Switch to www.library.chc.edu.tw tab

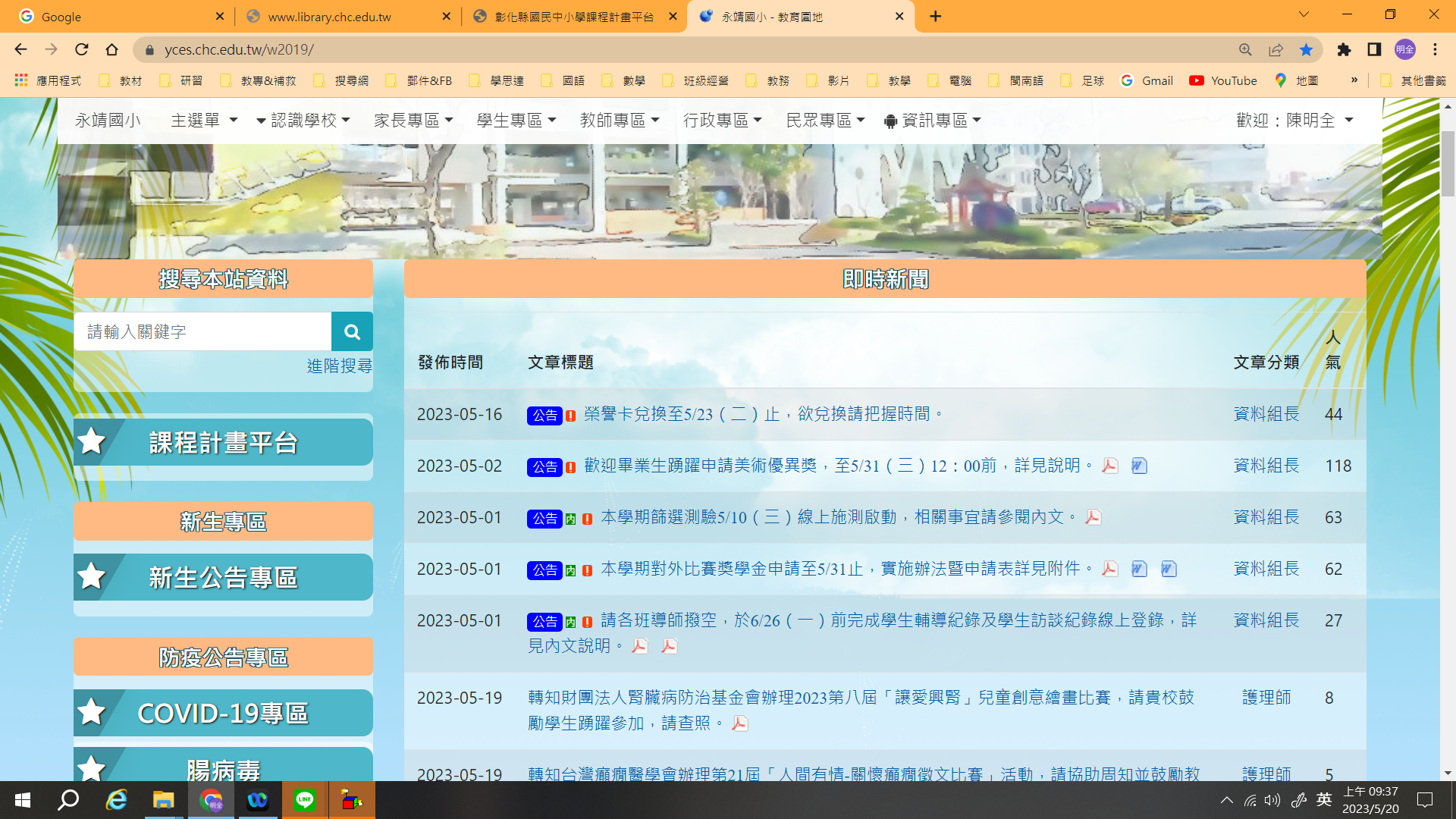349,16
